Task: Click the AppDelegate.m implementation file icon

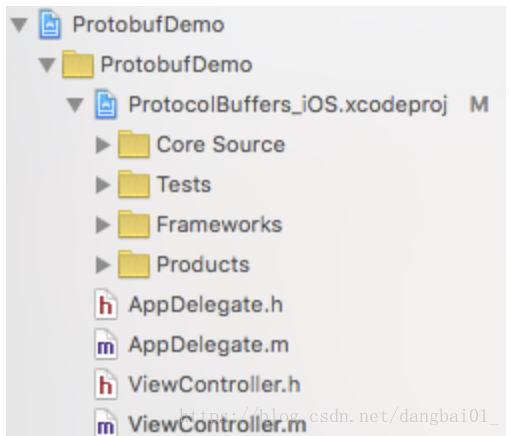Action: coord(106,344)
